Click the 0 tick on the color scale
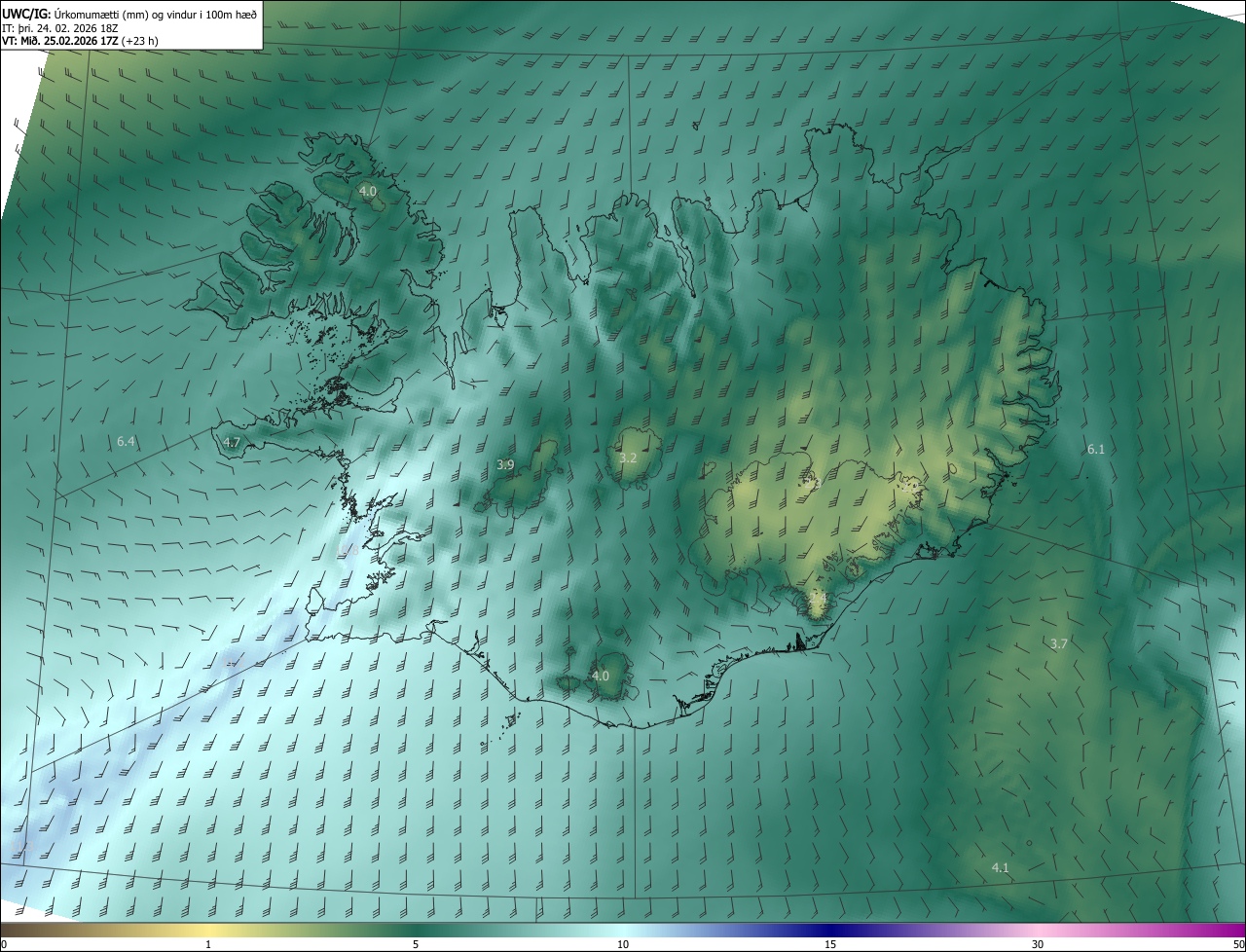Image resolution: width=1246 pixels, height=952 pixels. pos(4,944)
